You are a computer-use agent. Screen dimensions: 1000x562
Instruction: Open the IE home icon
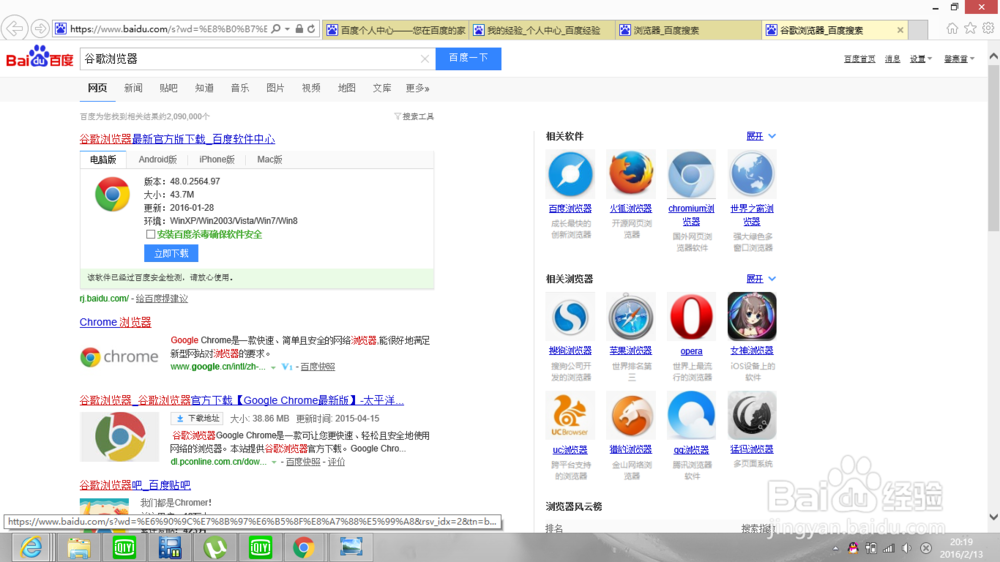click(952, 28)
